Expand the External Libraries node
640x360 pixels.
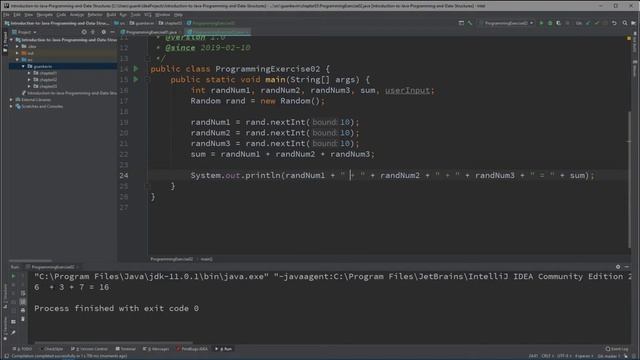pyautogui.click(x=11, y=100)
